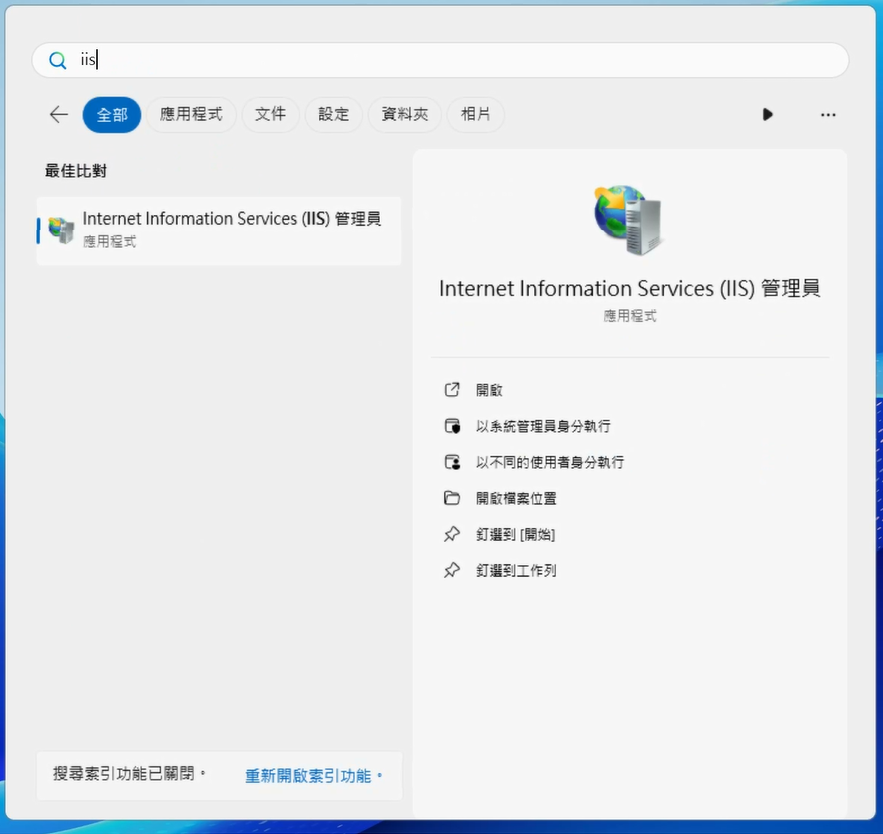The image size is (883, 834).
Task: Go back with the left arrow
Action: 59,115
